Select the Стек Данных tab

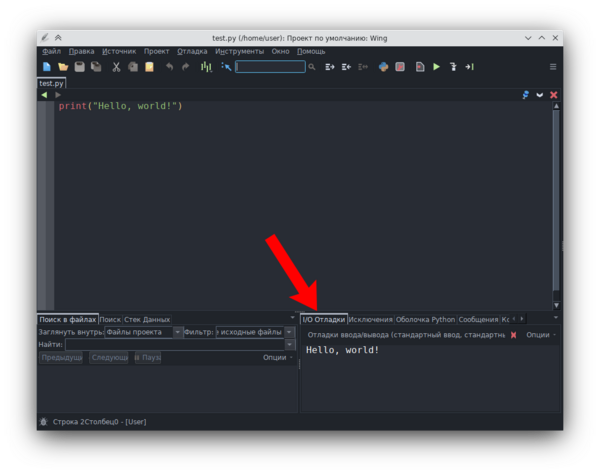pos(147,319)
